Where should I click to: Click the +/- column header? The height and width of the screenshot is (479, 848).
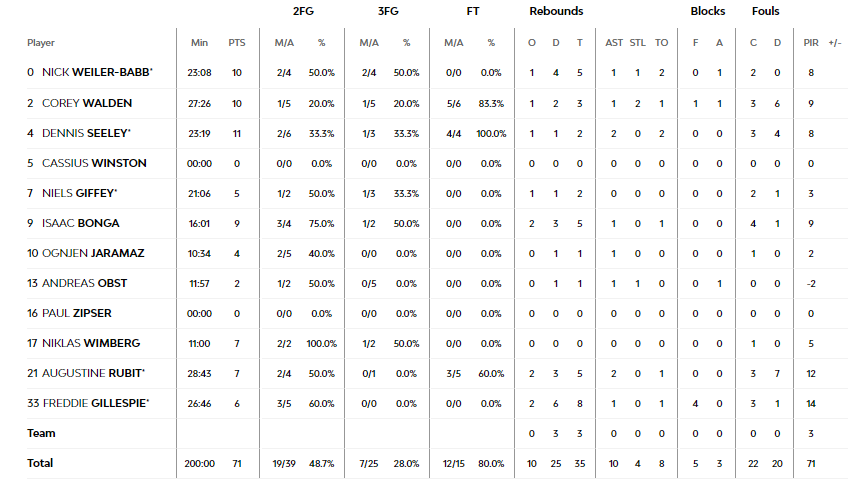[834, 43]
